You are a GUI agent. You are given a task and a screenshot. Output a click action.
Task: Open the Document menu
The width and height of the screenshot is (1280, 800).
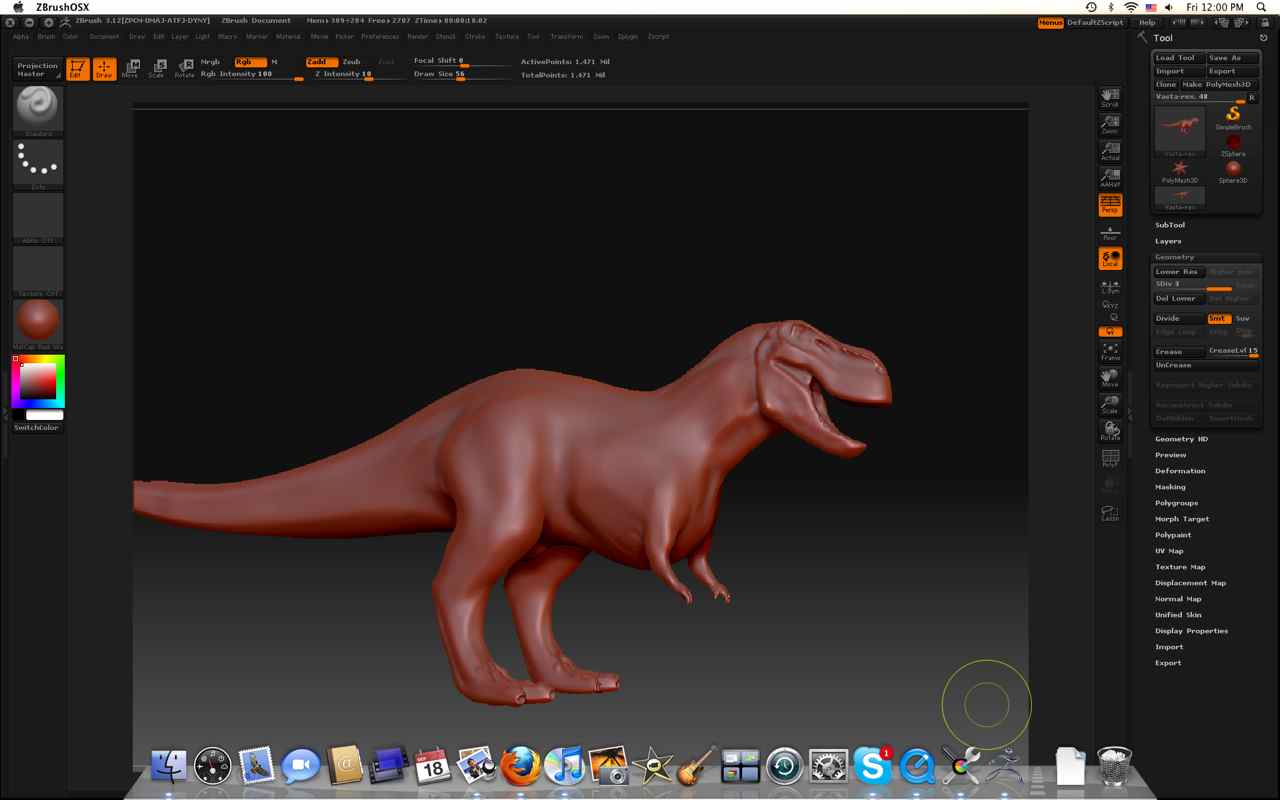coord(104,36)
